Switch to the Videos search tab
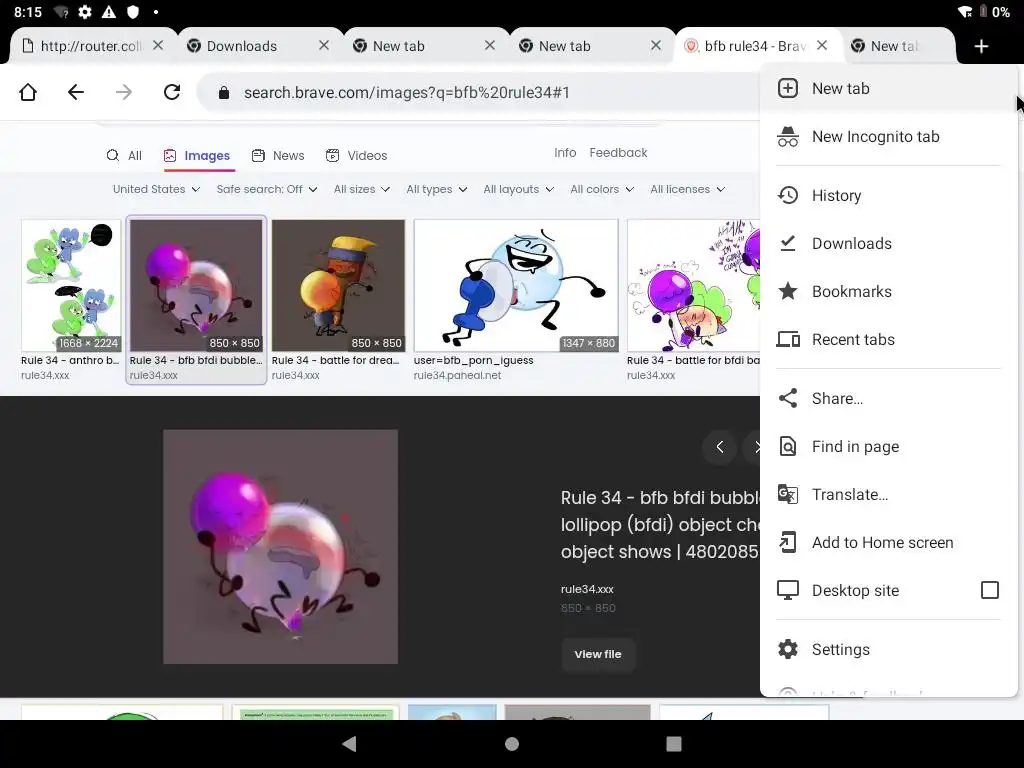Viewport: 1024px width, 768px height. [x=357, y=155]
